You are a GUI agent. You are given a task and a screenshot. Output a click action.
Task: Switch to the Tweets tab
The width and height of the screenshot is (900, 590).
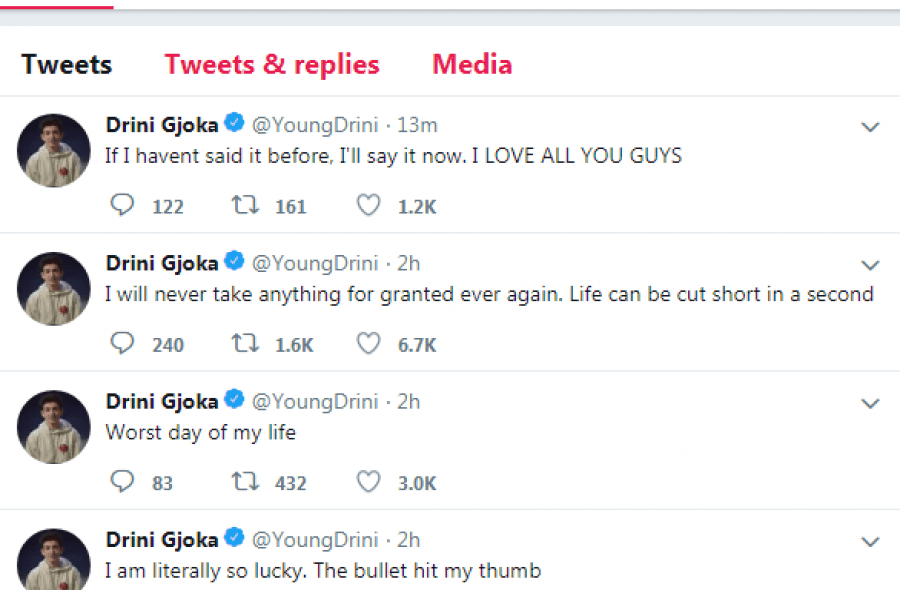[x=66, y=65]
